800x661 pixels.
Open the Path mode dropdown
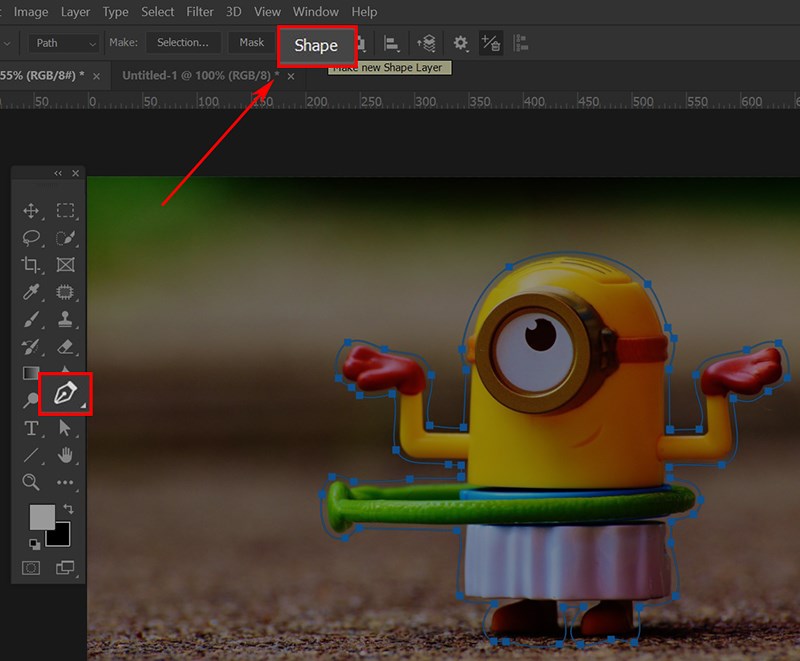(64, 43)
